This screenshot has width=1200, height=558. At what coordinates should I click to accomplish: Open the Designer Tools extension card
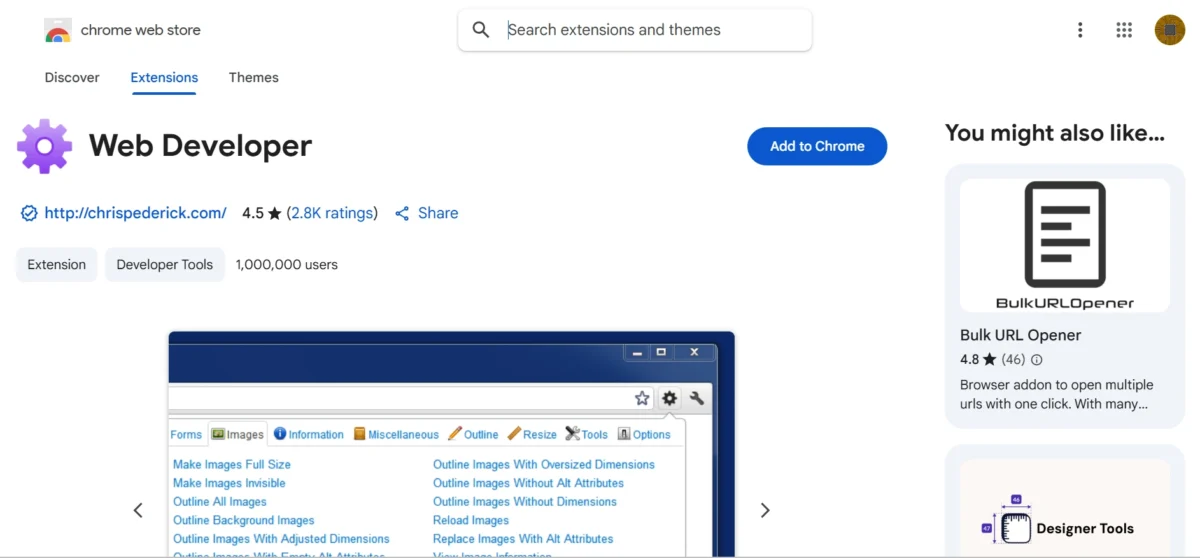coord(1065,501)
